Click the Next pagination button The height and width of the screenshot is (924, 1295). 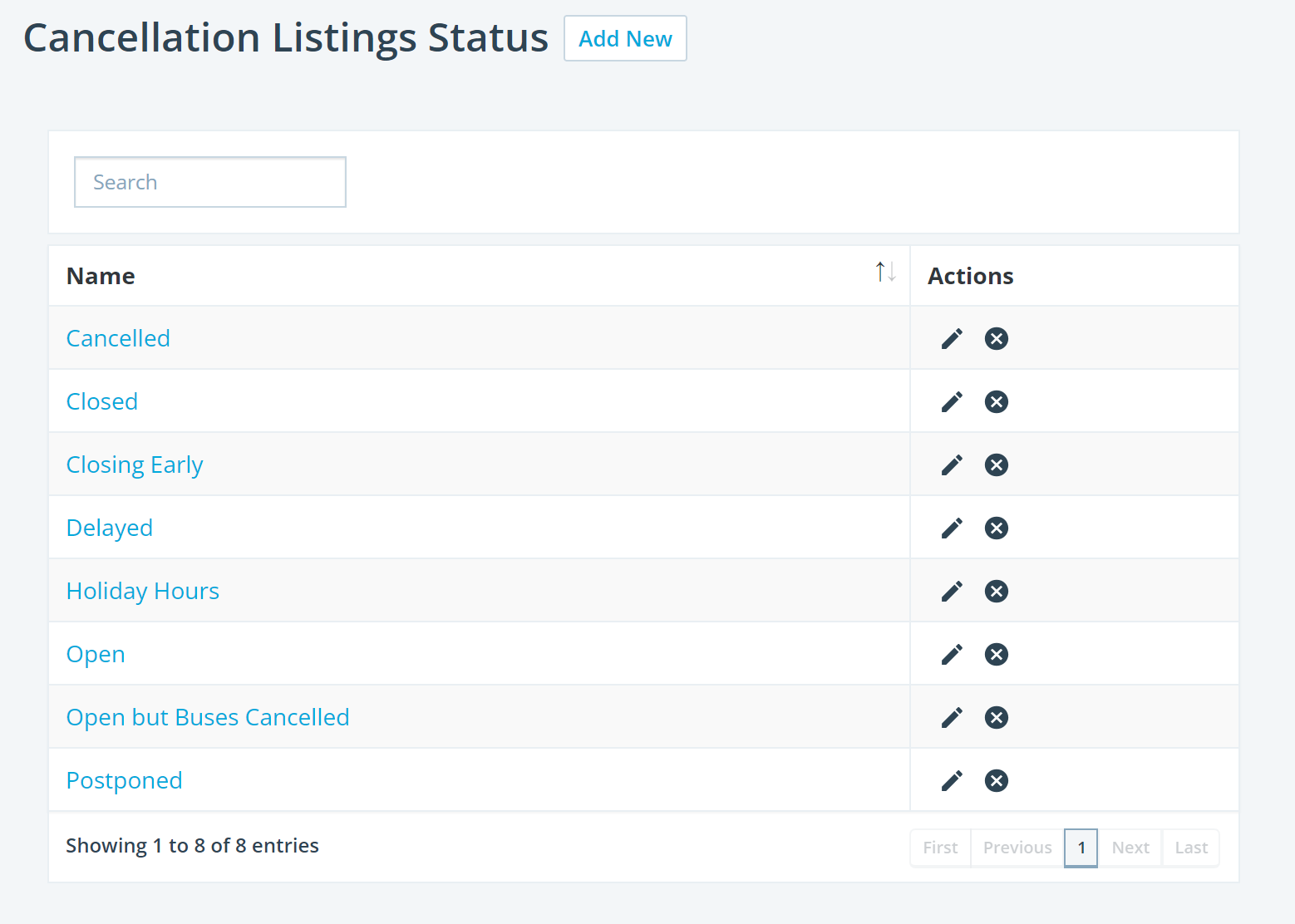(x=1130, y=848)
